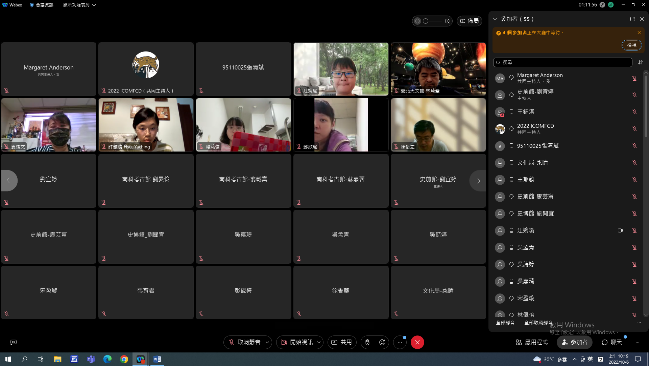The width and height of the screenshot is (649, 366).
Task: Open Windows notification center icon
Action: click(x=639, y=359)
